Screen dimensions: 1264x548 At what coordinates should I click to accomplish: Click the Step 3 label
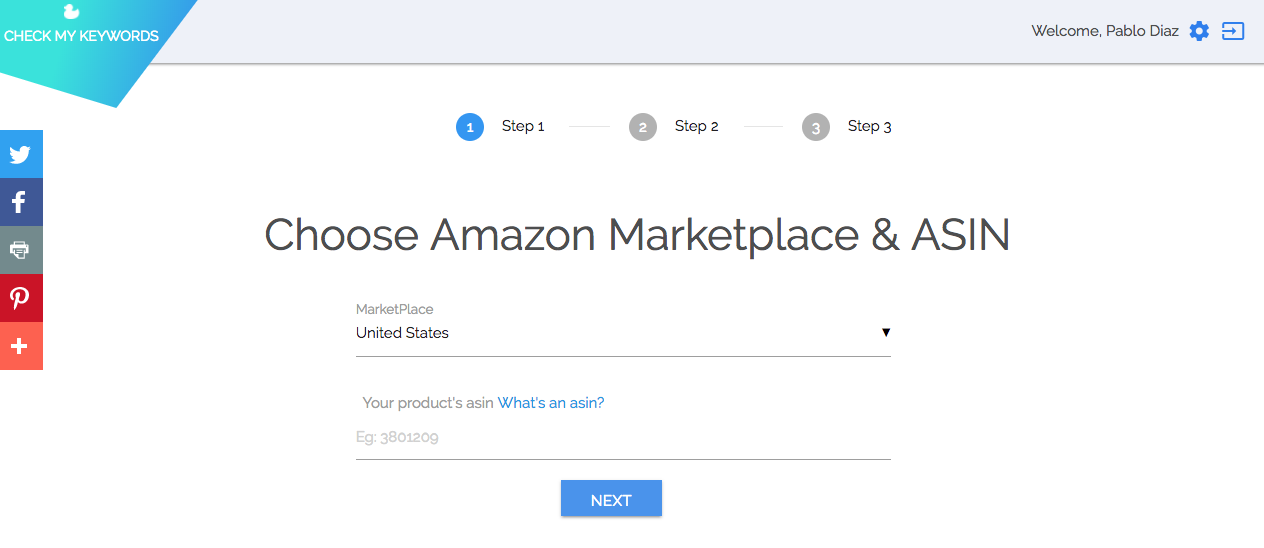870,126
